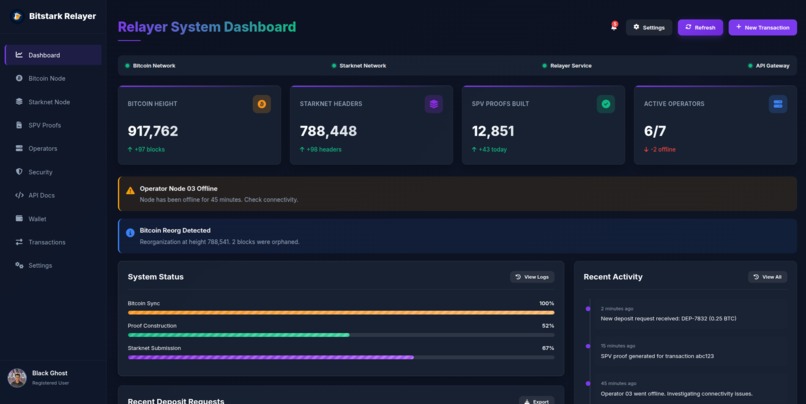This screenshot has width=806, height=404.
Task: Click the 788,448 Starknet headers value
Action: coord(328,131)
